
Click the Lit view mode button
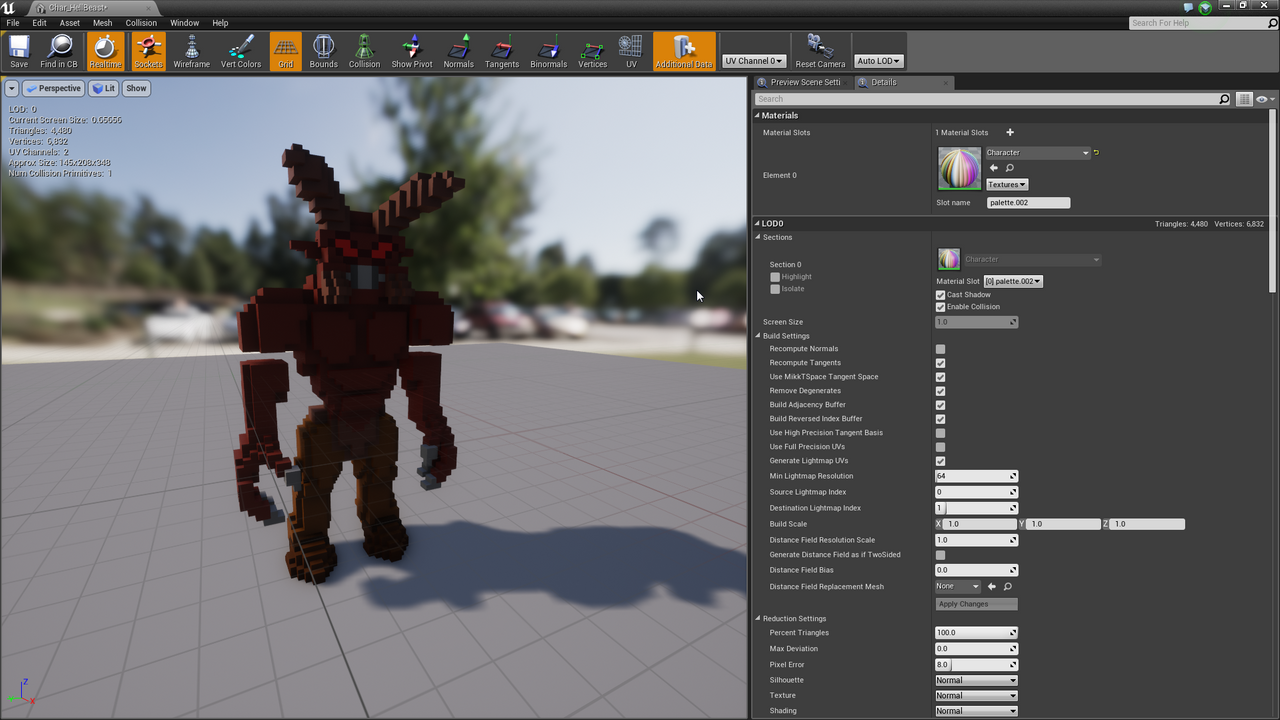coord(103,88)
